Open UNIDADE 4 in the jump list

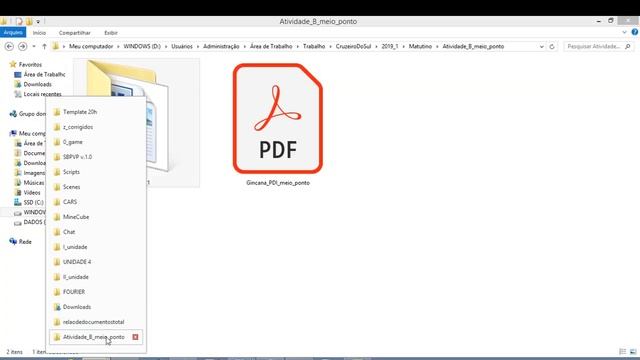[96, 262]
